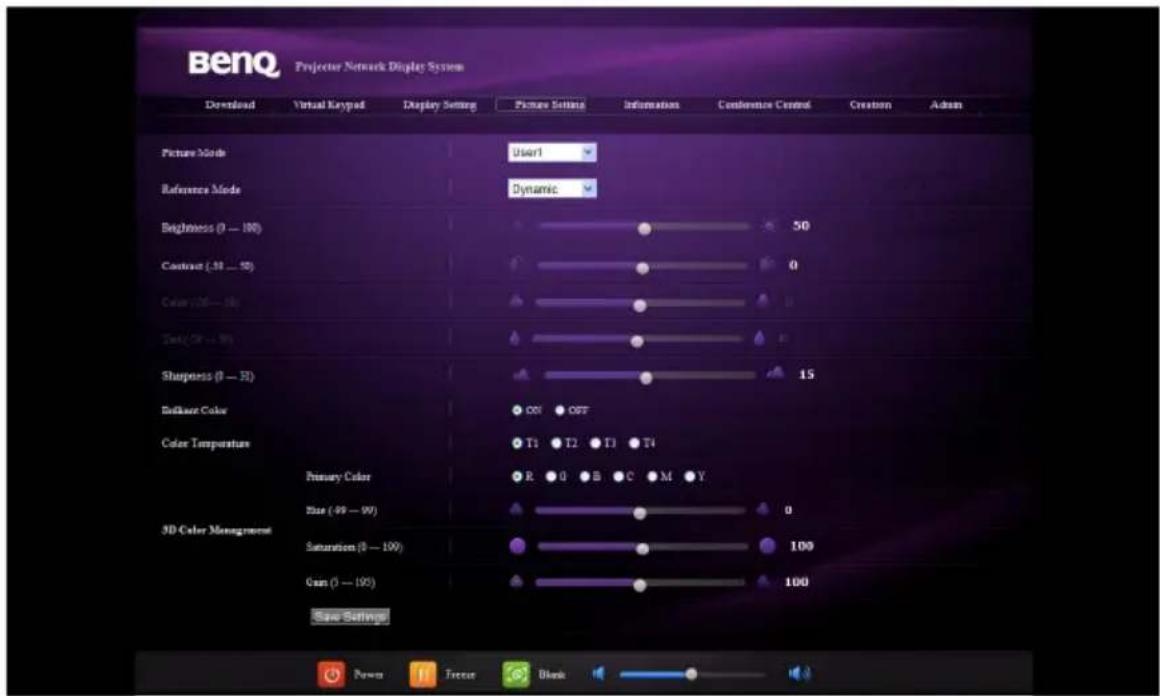The width and height of the screenshot is (1160, 696).
Task: Click the Hue slider handle
Action: click(x=640, y=513)
